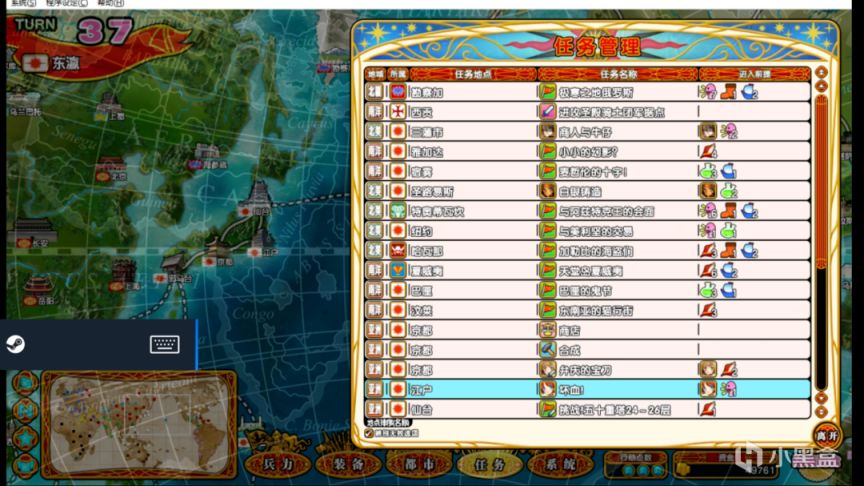Click the task list scrollbar thumb
The width and height of the screenshot is (864, 486).
point(822,182)
